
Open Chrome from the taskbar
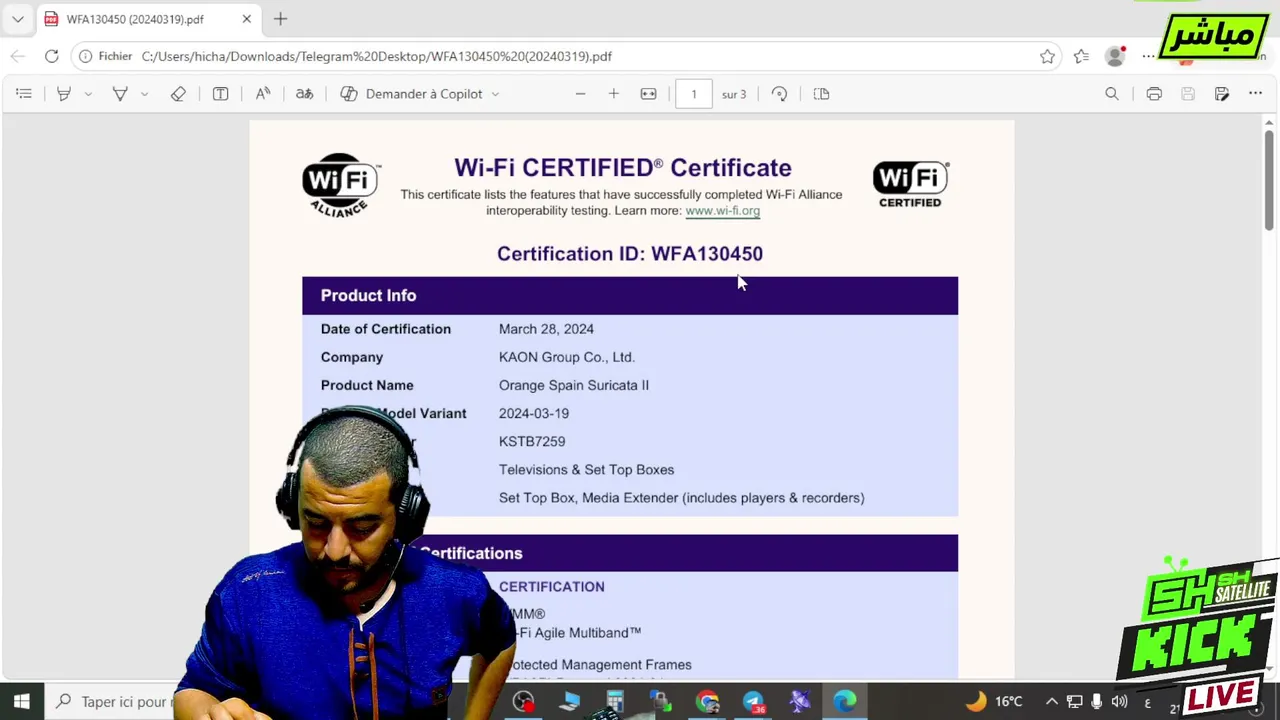[708, 701]
